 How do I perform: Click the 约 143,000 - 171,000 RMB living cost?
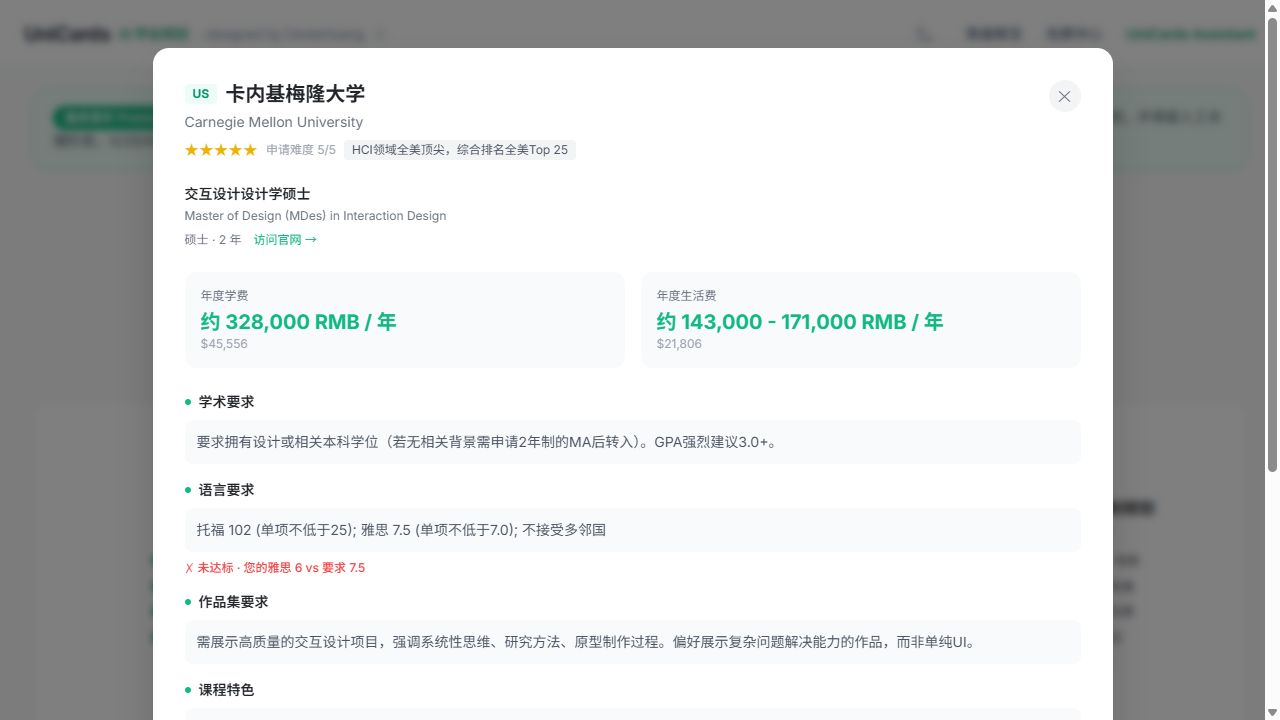800,322
